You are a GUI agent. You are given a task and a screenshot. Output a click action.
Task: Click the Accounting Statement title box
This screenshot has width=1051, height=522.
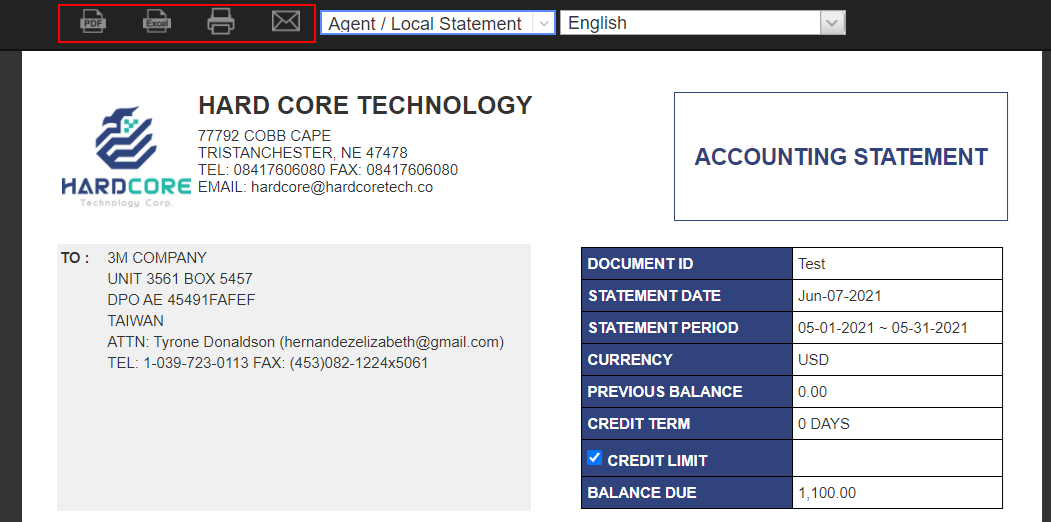840,157
